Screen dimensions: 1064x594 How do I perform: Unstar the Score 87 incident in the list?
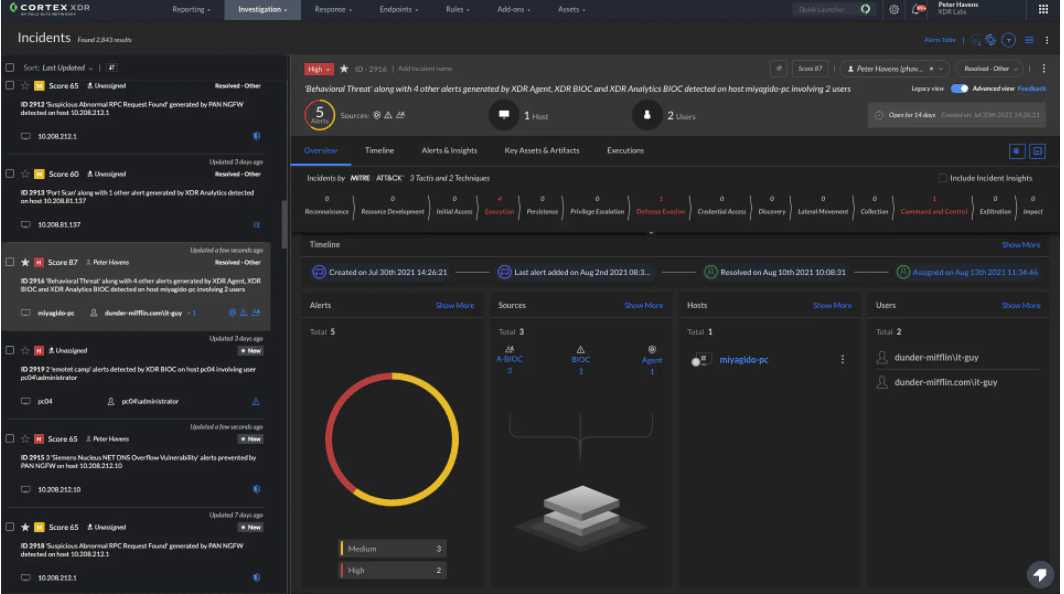click(x=25, y=263)
